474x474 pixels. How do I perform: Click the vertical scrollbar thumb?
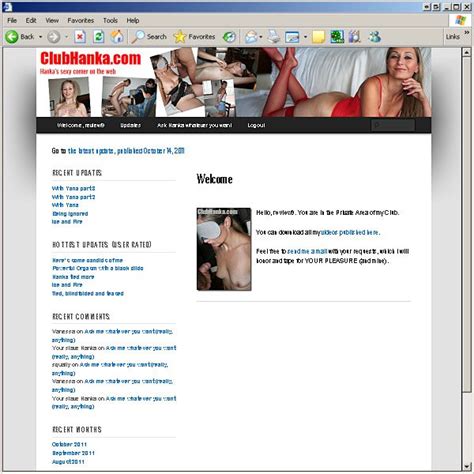tap(467, 225)
